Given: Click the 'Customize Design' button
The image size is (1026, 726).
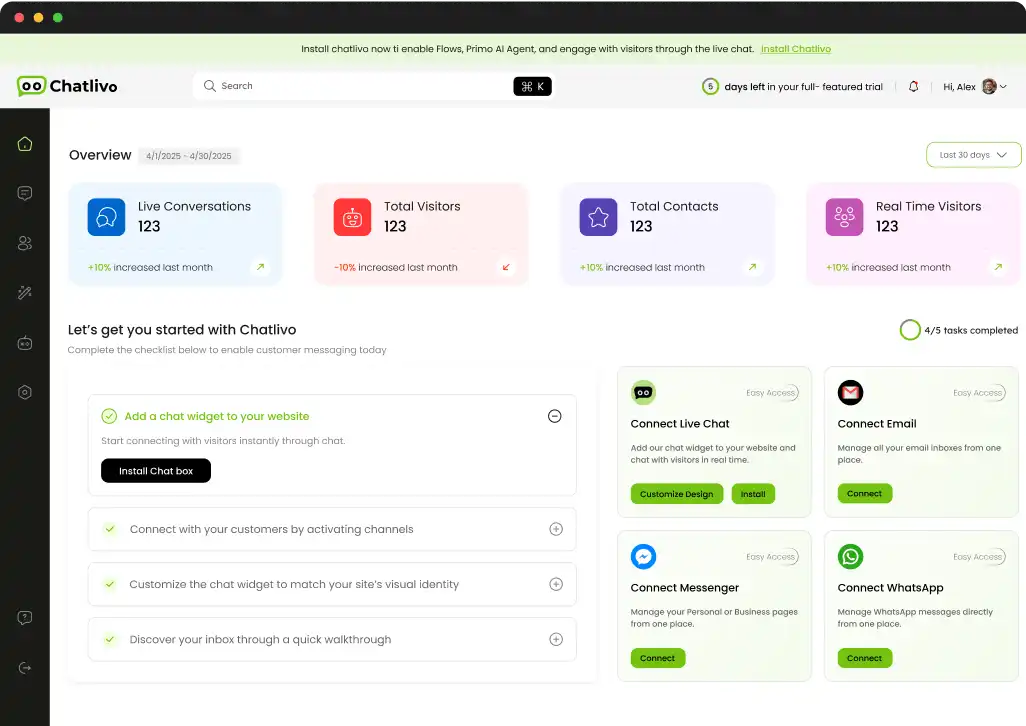Looking at the screenshot, I should [x=677, y=494].
